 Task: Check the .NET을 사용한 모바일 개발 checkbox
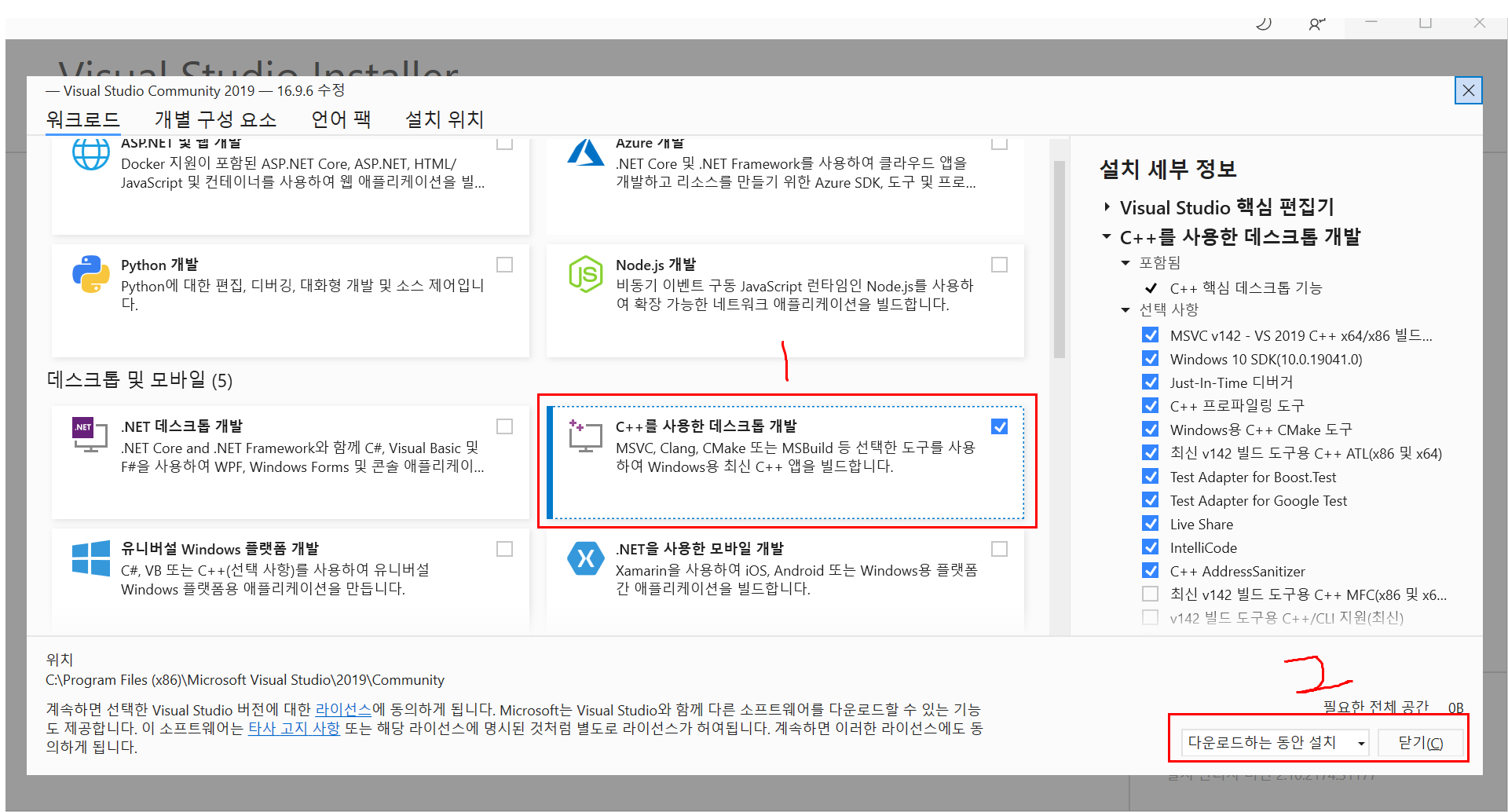(x=1000, y=549)
